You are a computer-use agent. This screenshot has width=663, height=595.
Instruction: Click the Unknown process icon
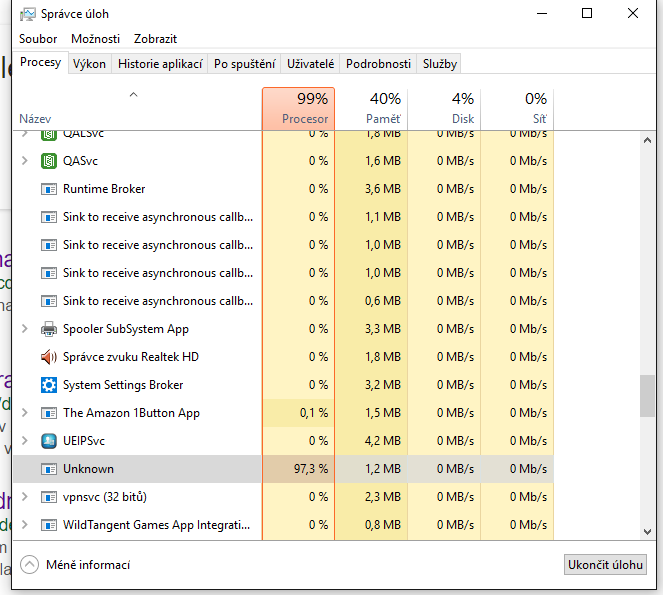pyautogui.click(x=48, y=469)
